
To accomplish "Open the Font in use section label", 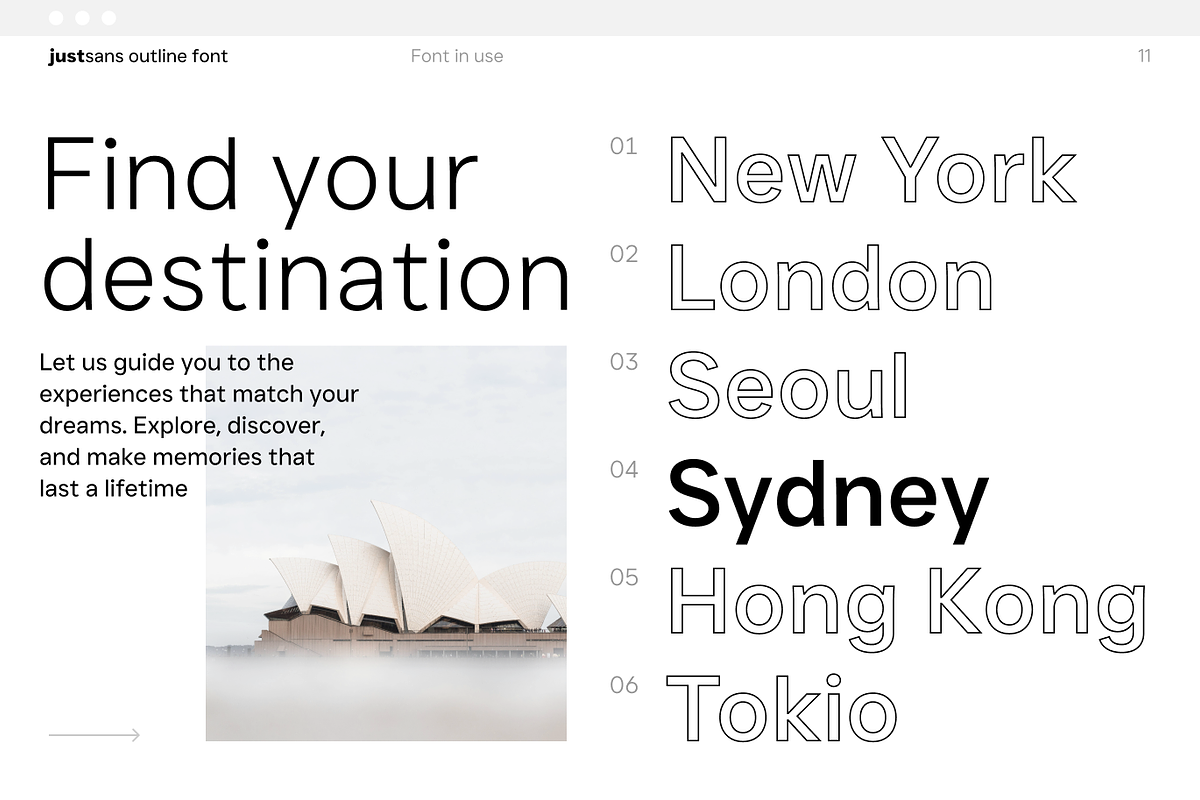I will point(457,56).
